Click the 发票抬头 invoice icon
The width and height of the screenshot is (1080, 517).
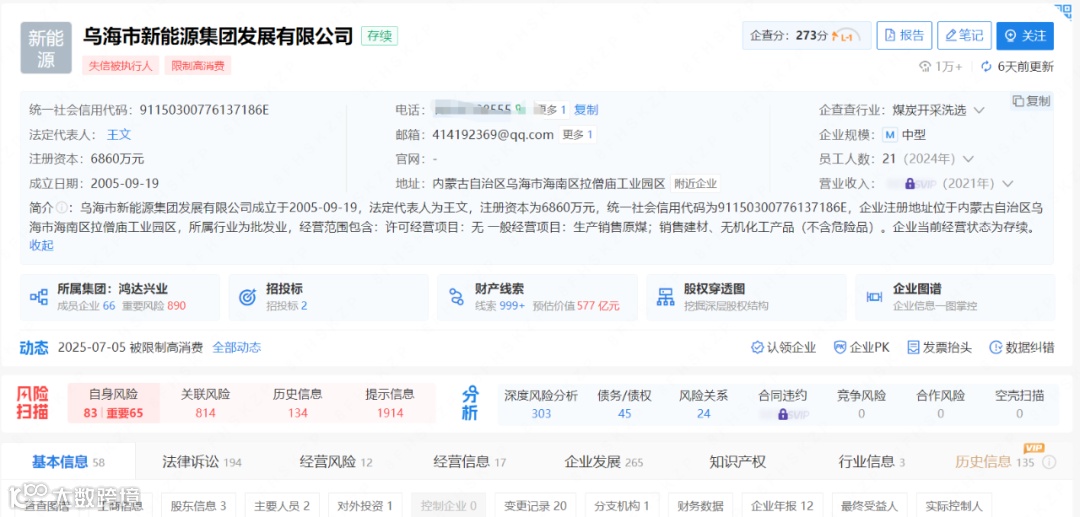click(914, 348)
